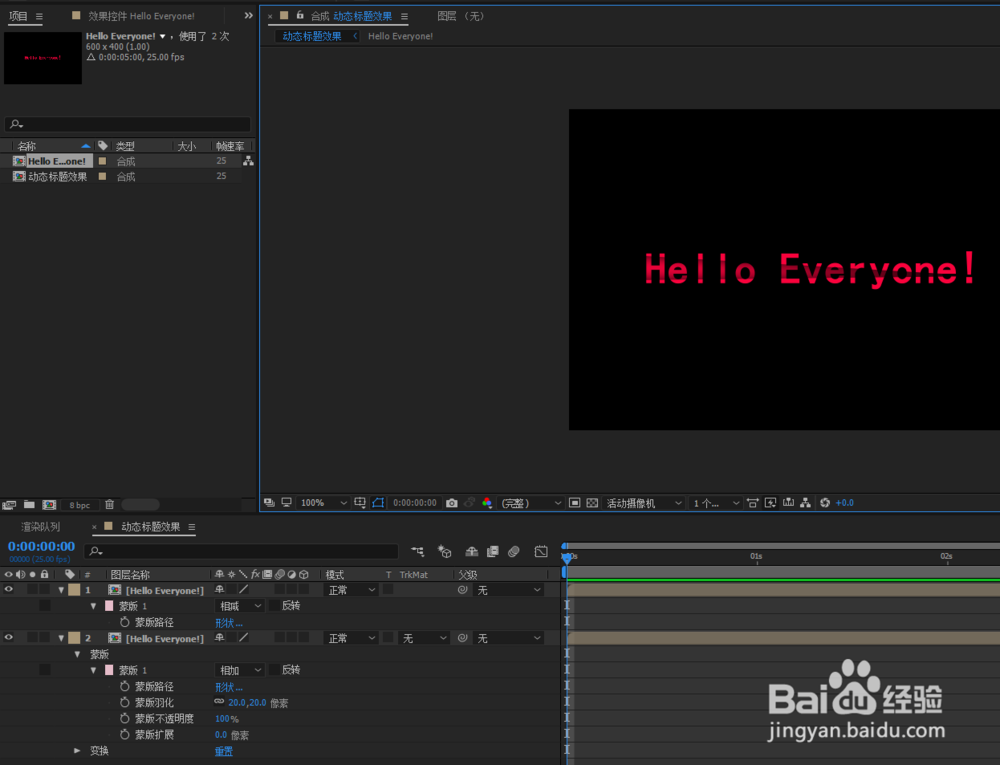1000x765 pixels.
Task: Click the Hello Everyone! breadcrumb in viewer
Action: [x=401, y=36]
